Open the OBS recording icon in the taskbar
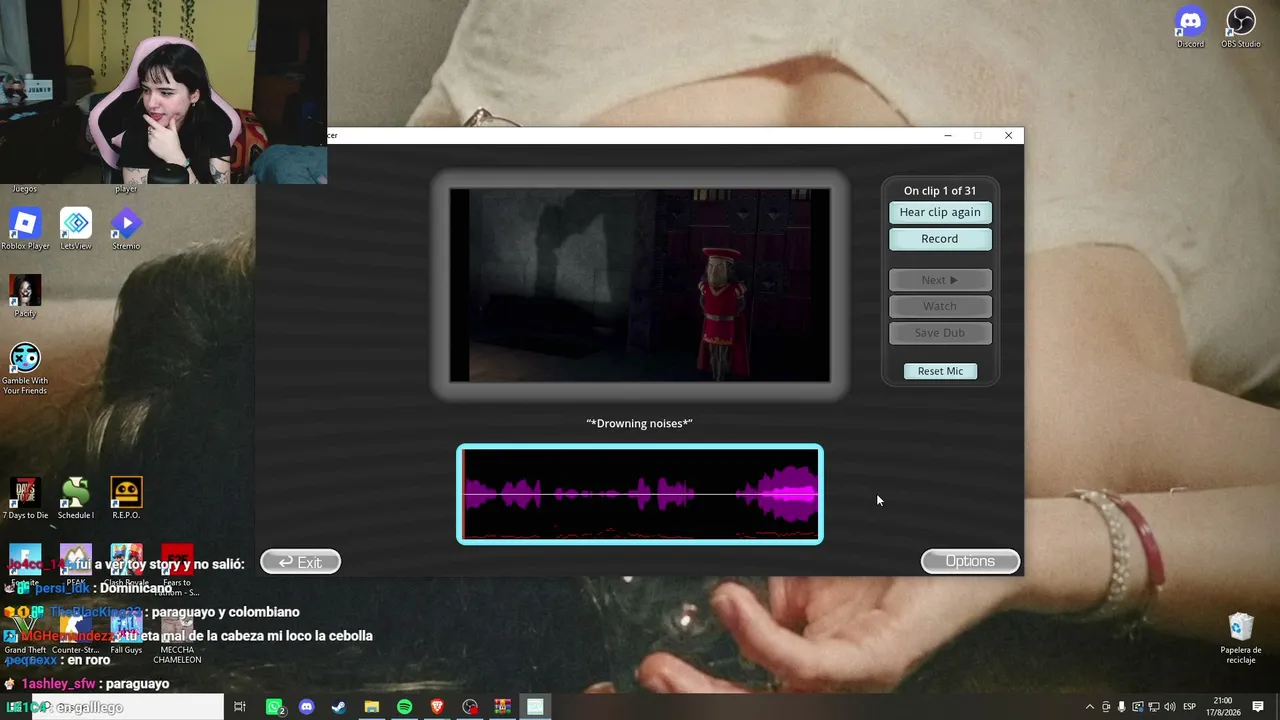Viewport: 1280px width, 720px height. [x=470, y=707]
